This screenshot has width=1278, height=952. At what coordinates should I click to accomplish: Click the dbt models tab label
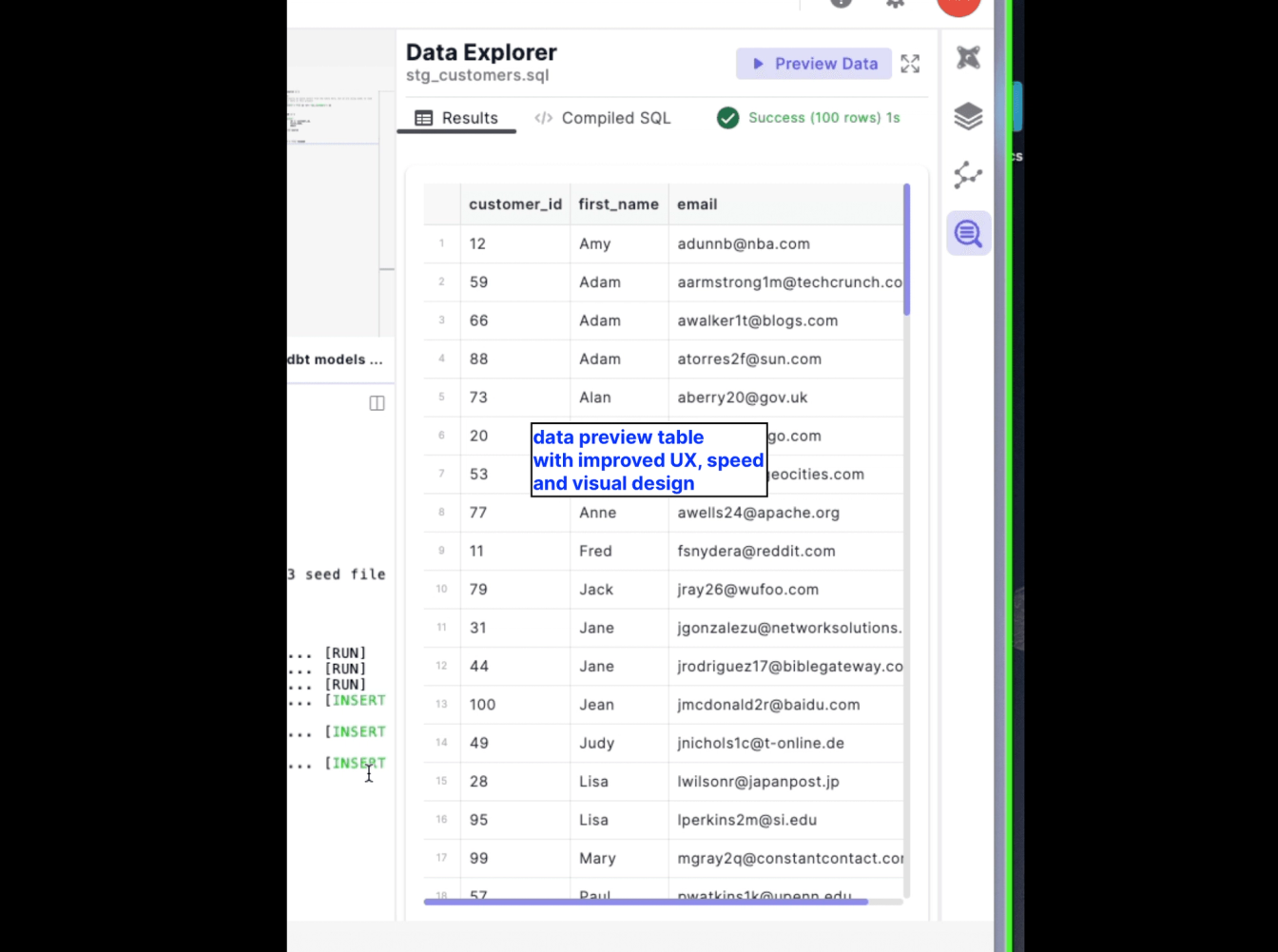point(335,359)
